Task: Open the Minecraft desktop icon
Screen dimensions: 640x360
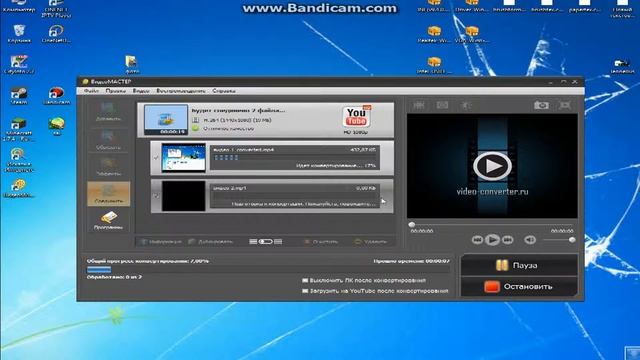Action: click(x=19, y=130)
